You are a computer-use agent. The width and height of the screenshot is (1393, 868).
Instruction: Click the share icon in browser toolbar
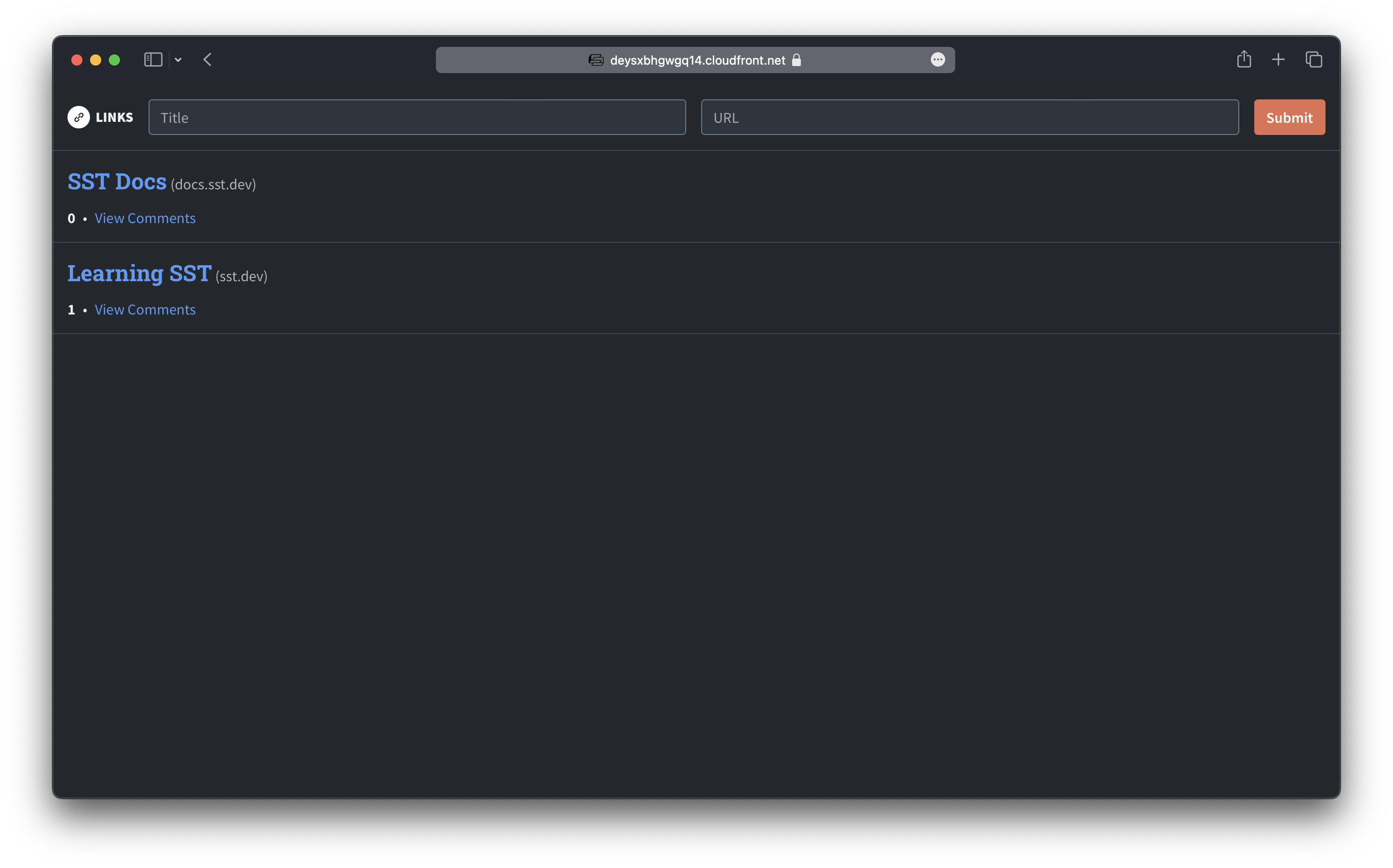pos(1244,59)
